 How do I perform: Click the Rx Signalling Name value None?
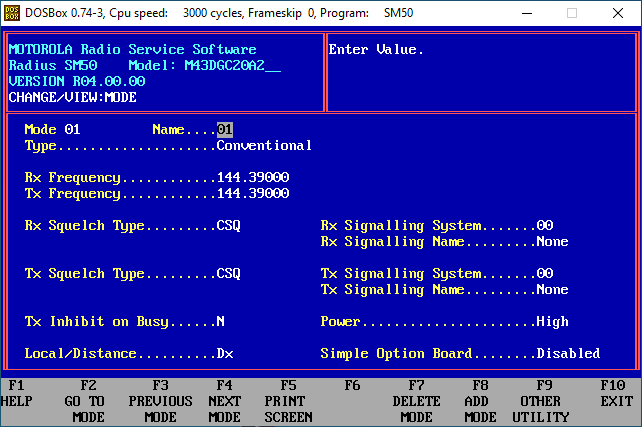(552, 242)
